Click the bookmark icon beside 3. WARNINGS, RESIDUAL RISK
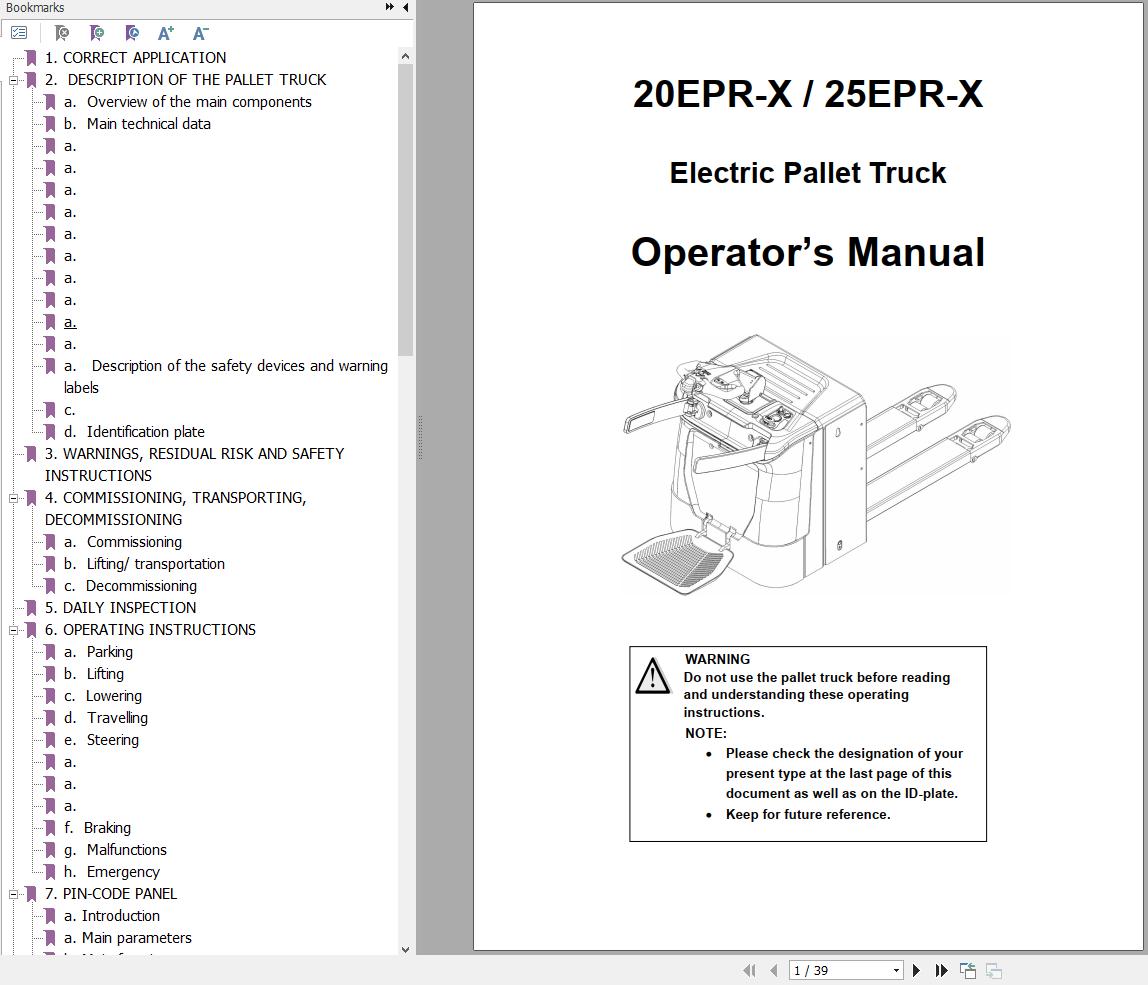The height and width of the screenshot is (985, 1148). tap(31, 454)
